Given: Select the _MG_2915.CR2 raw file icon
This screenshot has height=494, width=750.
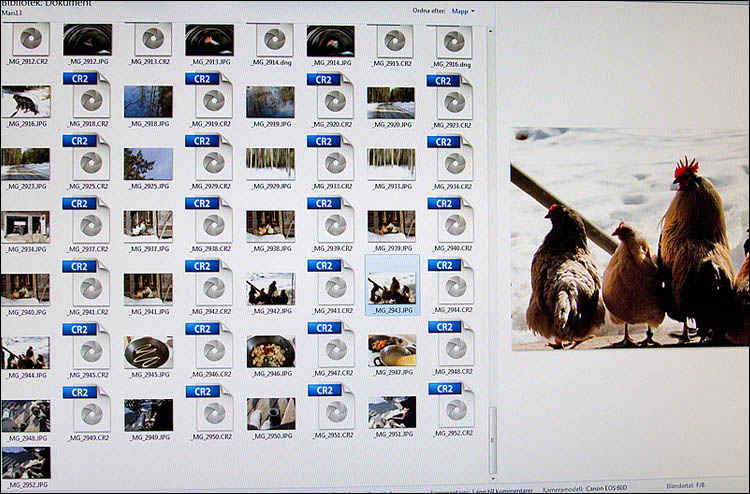Looking at the screenshot, I should 395,41.
